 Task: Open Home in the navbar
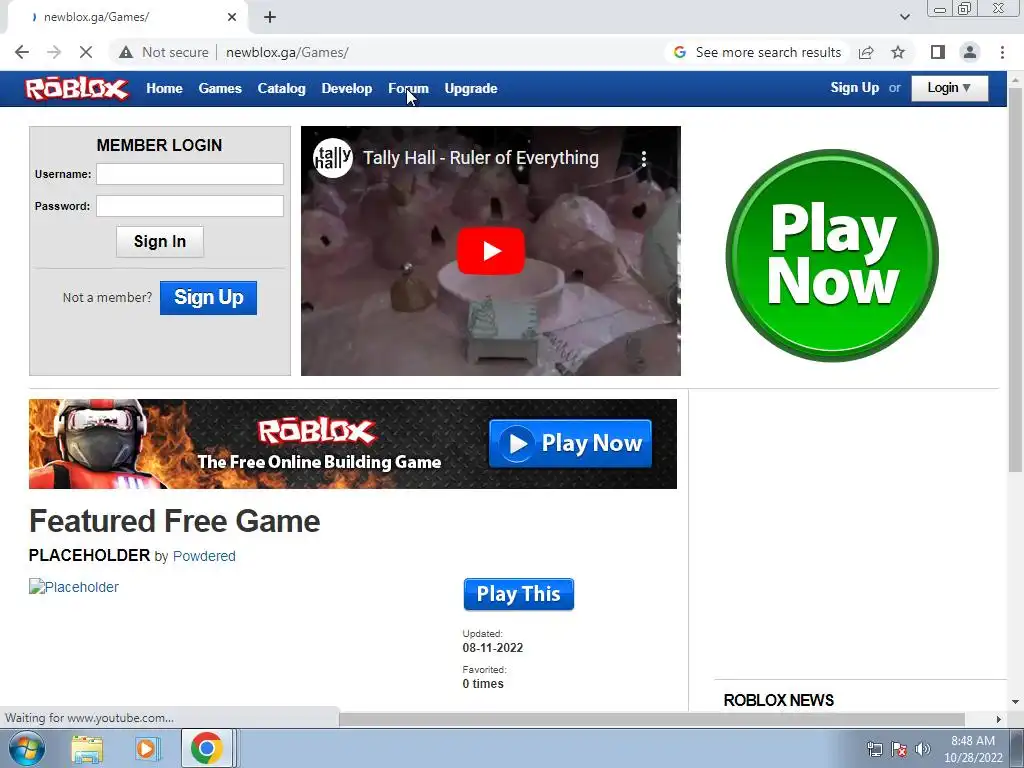(164, 88)
